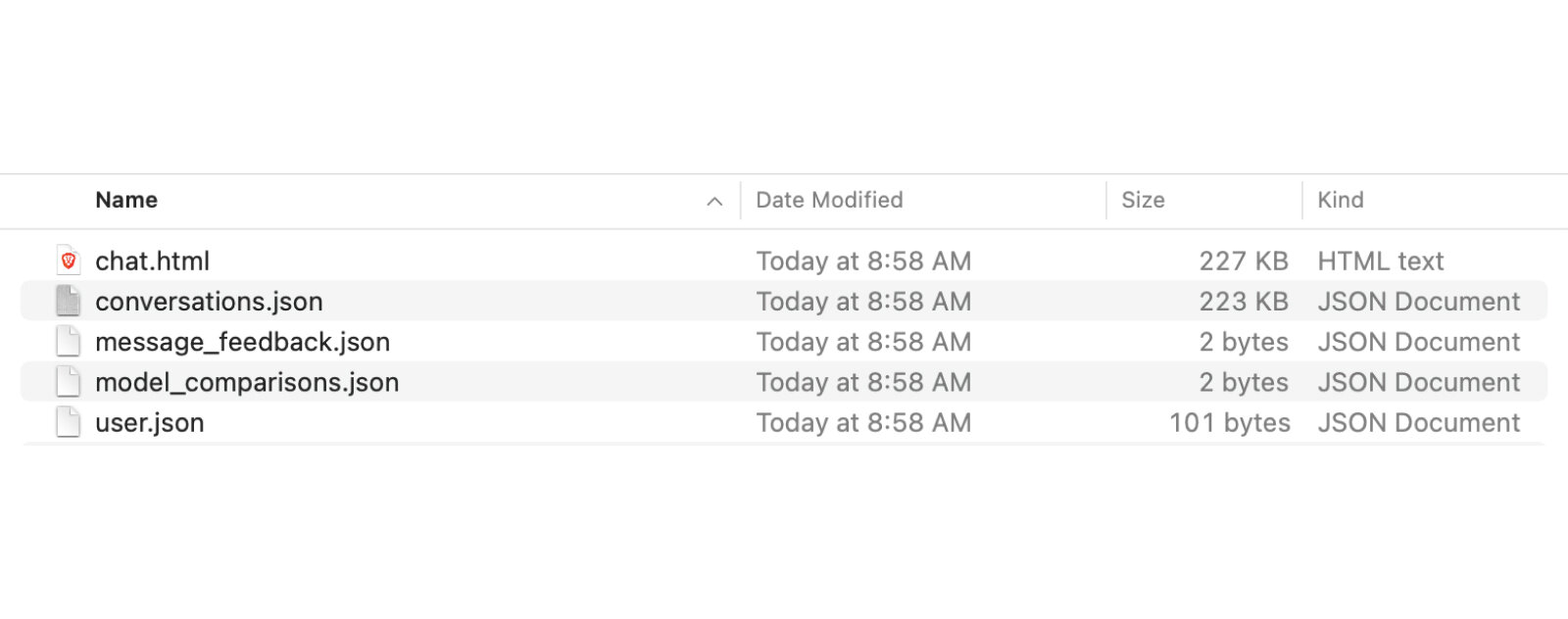1568x619 pixels.
Task: Click the JSON Document kind for user.json
Action: (1418, 422)
